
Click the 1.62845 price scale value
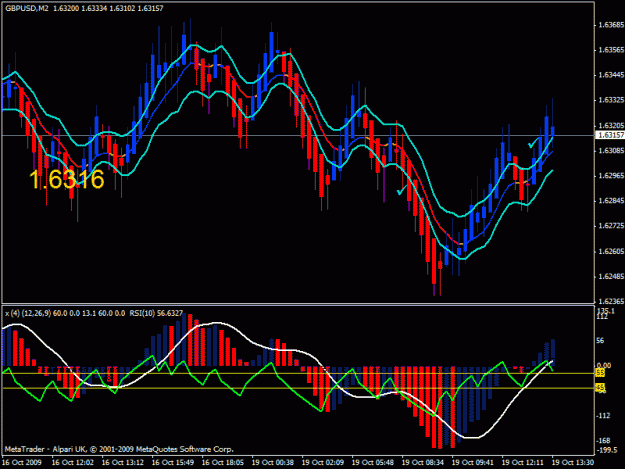coord(611,201)
